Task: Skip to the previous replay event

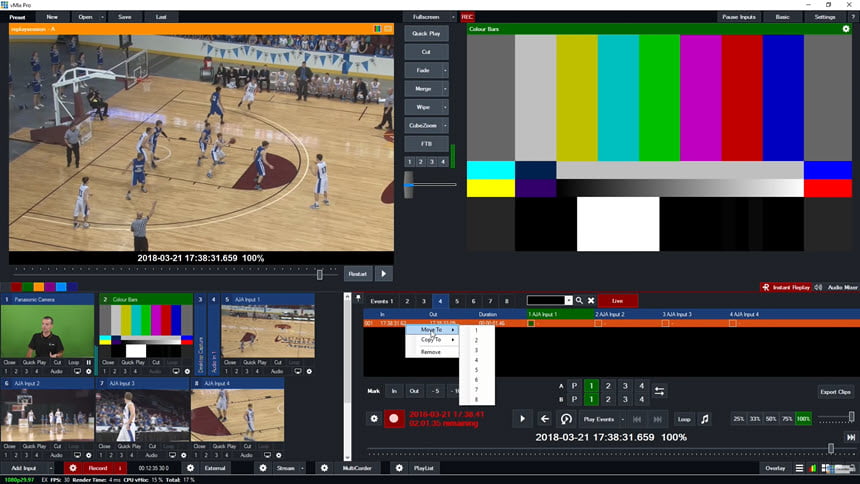Action: (637, 419)
